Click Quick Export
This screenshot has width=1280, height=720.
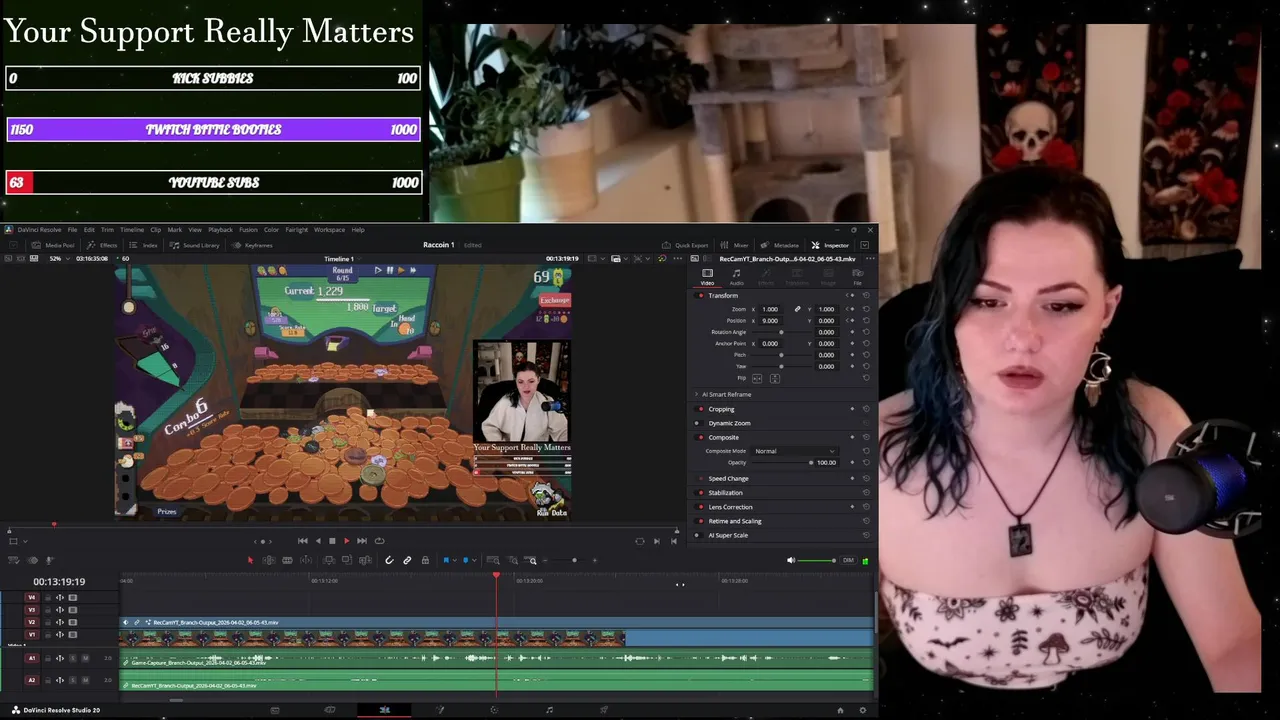[686, 245]
